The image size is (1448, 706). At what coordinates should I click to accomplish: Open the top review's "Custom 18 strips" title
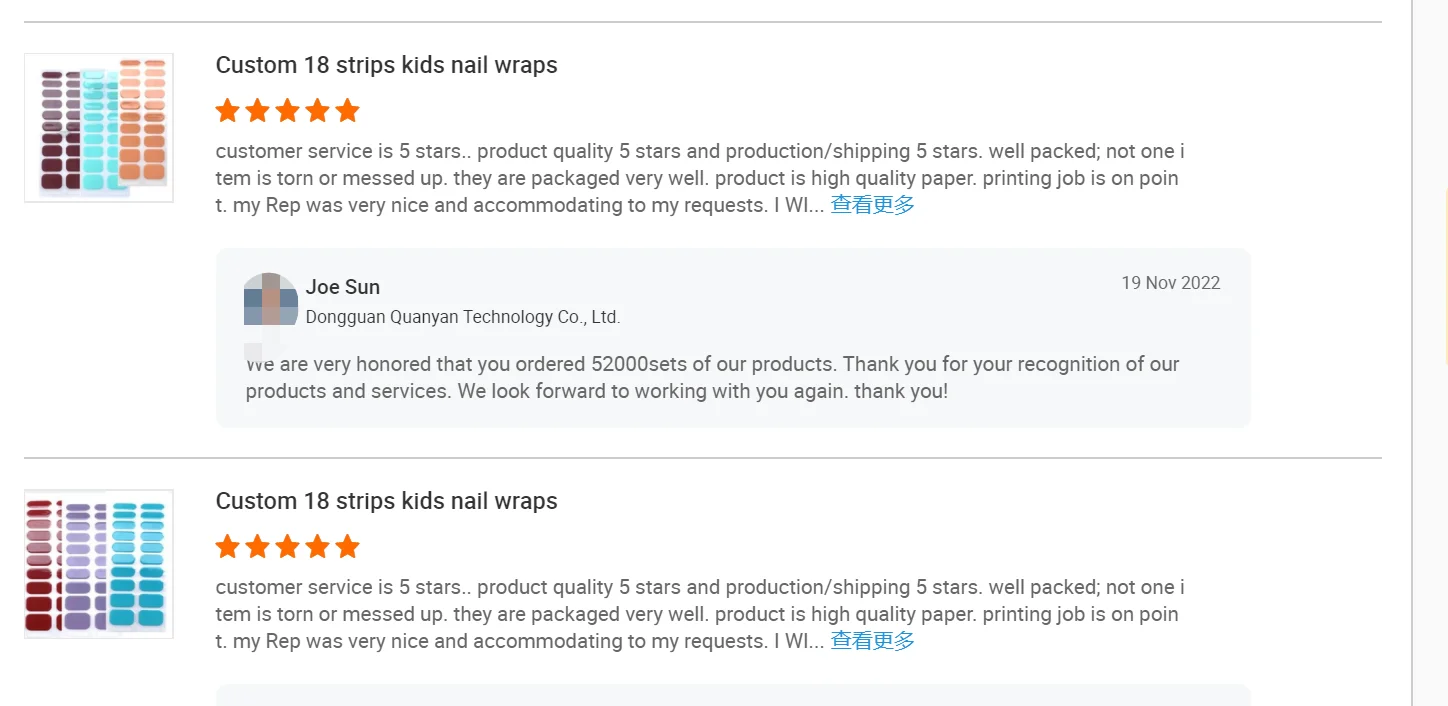386,65
